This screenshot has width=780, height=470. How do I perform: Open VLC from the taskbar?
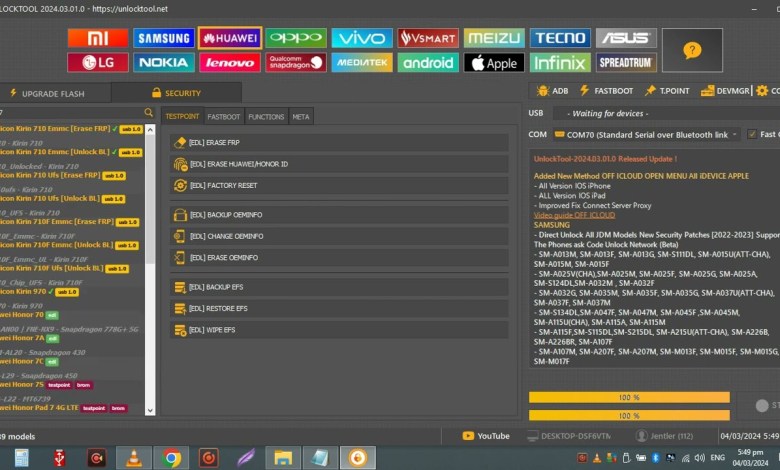[133, 458]
